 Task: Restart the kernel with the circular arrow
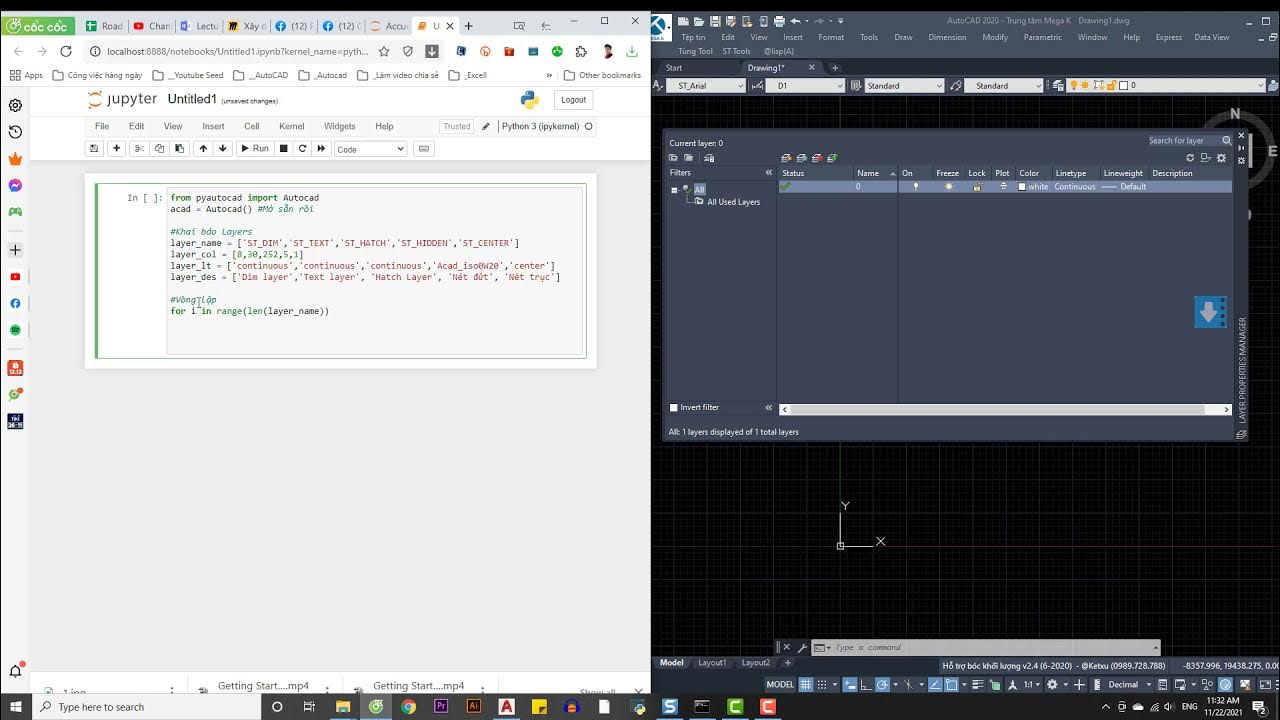(302, 148)
